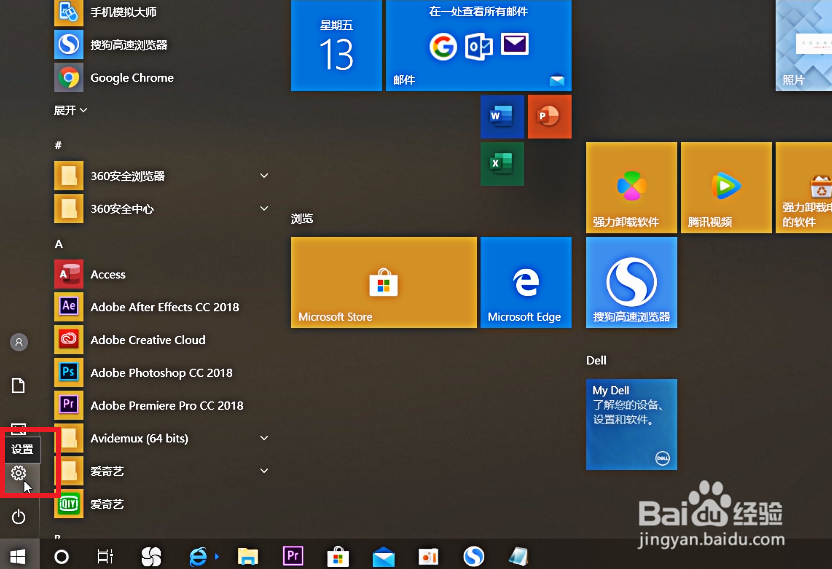Open the My Dell tile
Viewport: 832px width, 569px height.
pyautogui.click(x=631, y=425)
